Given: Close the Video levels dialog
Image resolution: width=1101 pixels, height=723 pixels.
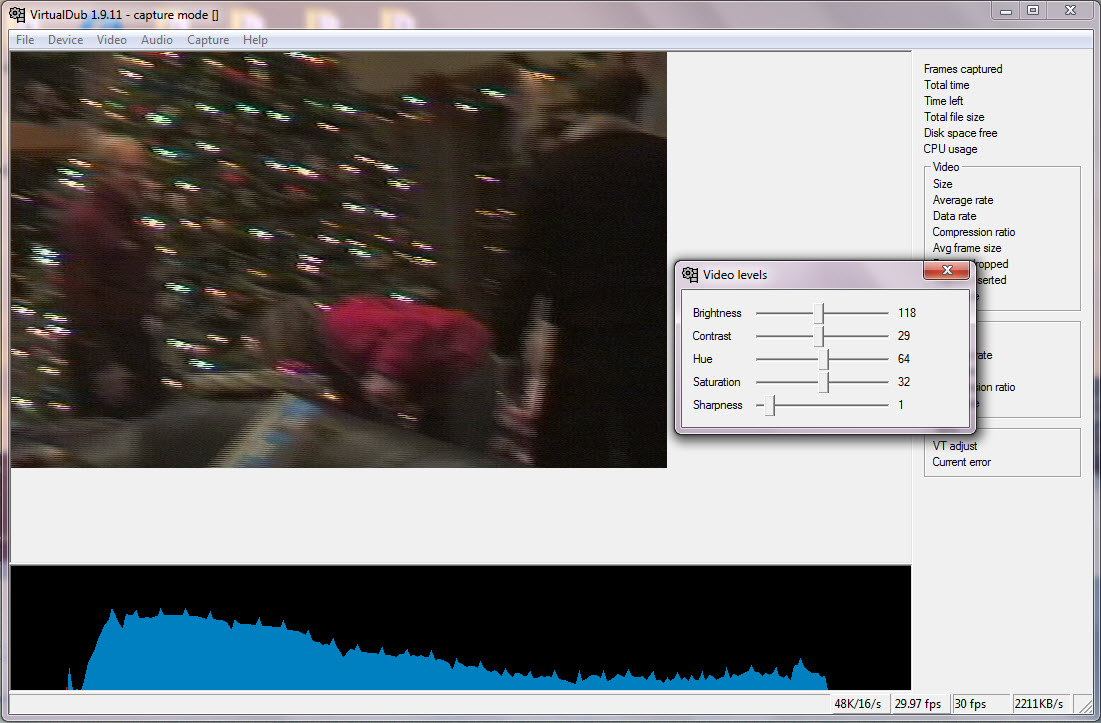Looking at the screenshot, I should click(x=947, y=270).
